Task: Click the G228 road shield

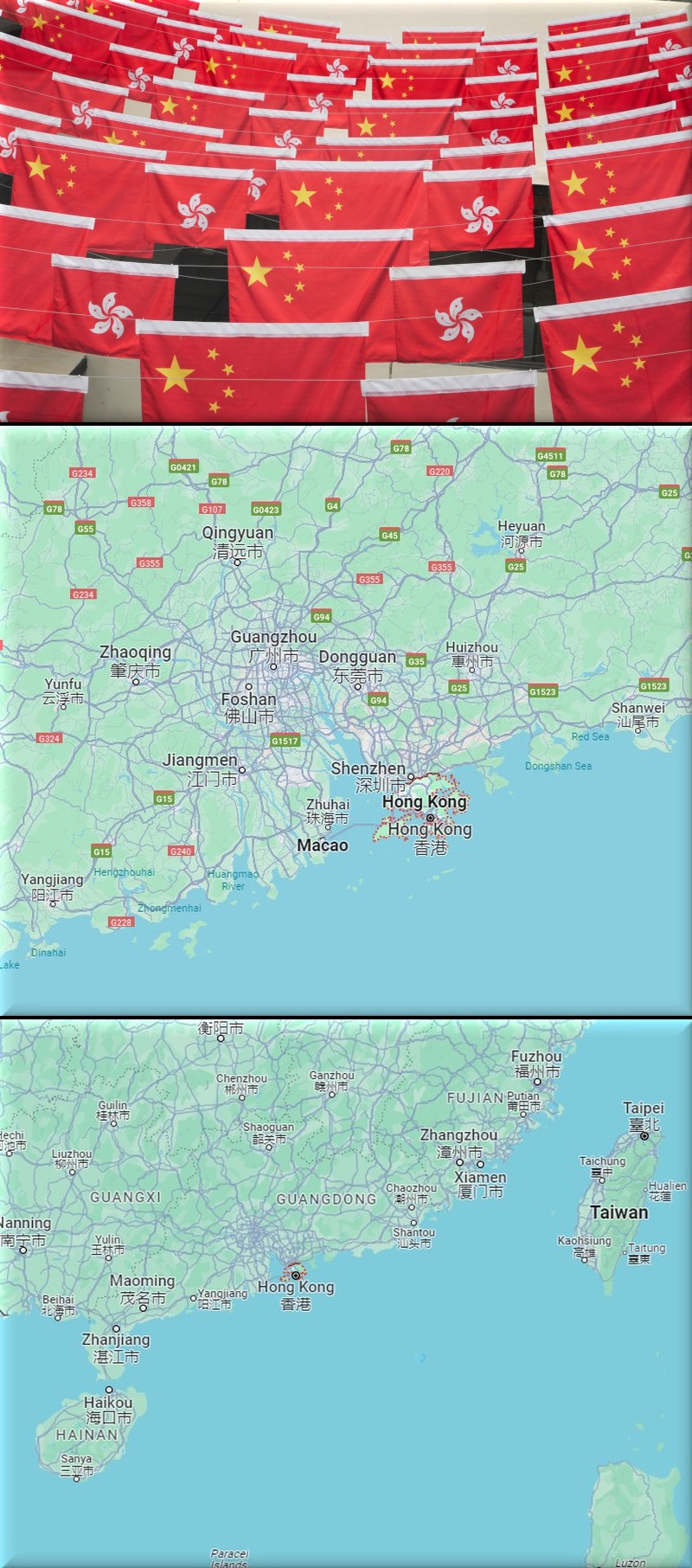Action: [x=121, y=922]
